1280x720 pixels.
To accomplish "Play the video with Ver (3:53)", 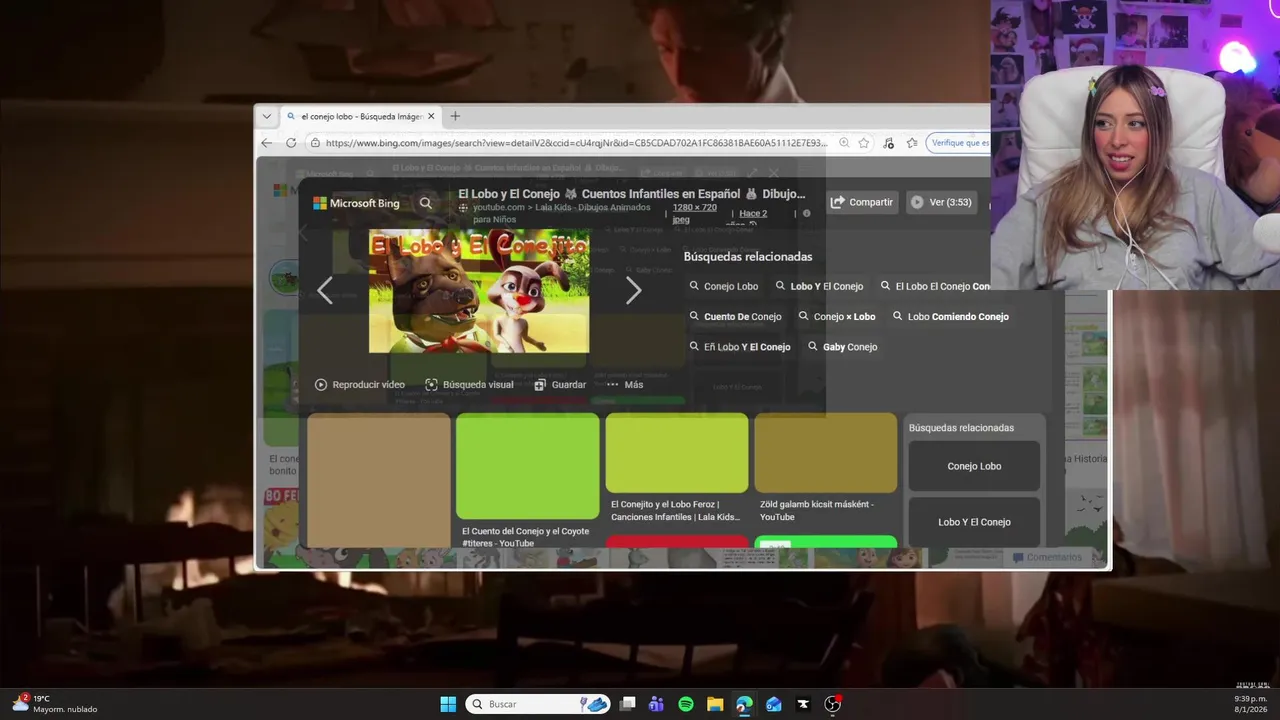I will click(941, 202).
